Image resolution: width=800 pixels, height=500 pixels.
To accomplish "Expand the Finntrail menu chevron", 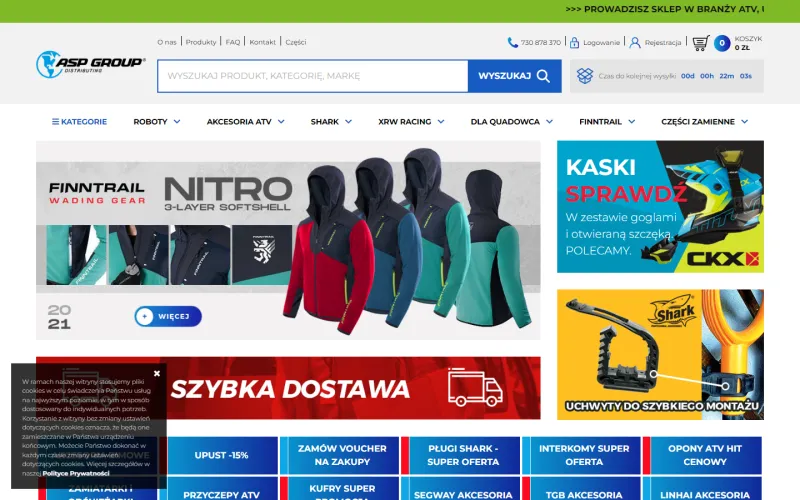I will coord(632,121).
